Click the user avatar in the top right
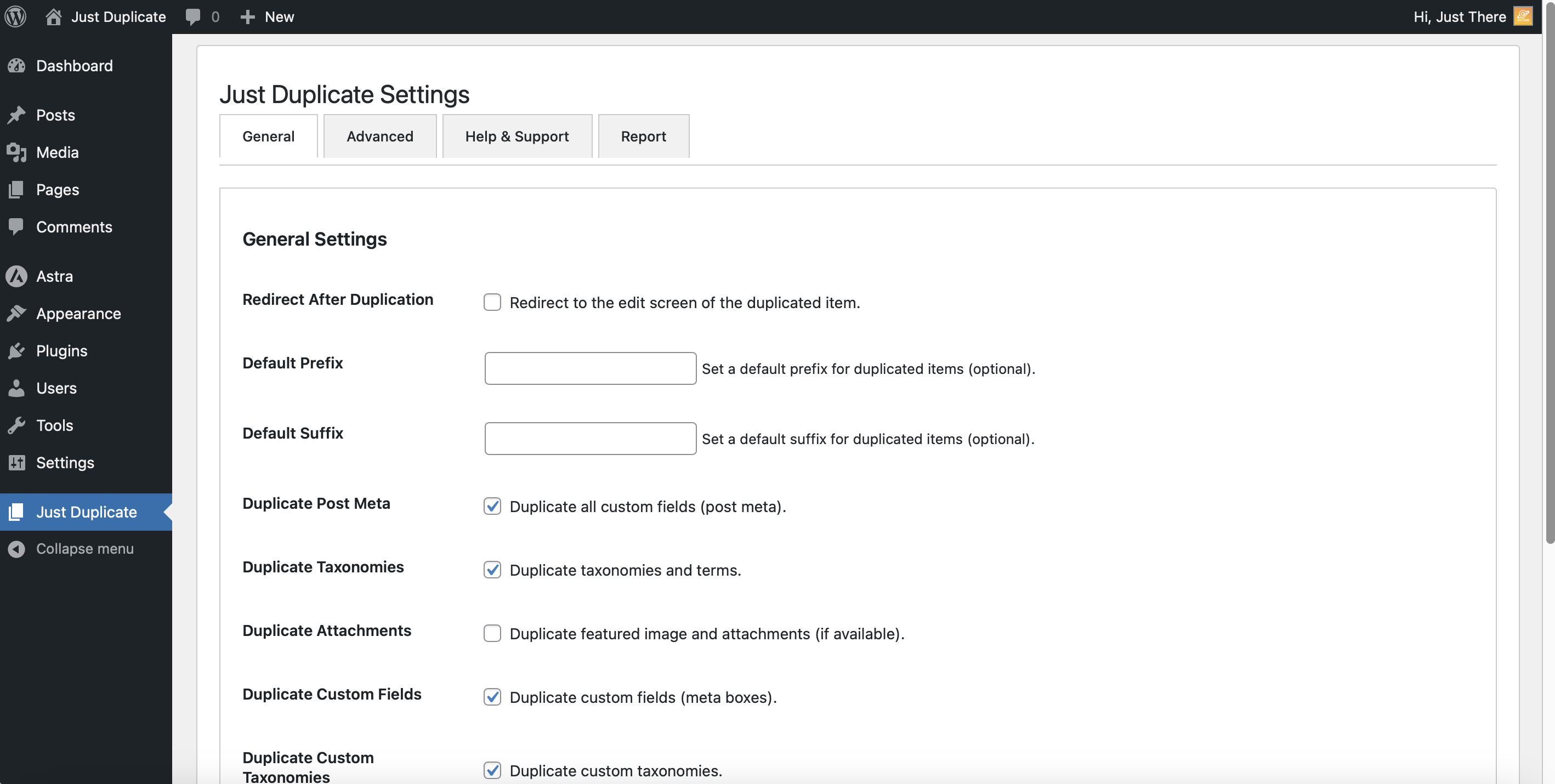1555x784 pixels. pyautogui.click(x=1523, y=16)
